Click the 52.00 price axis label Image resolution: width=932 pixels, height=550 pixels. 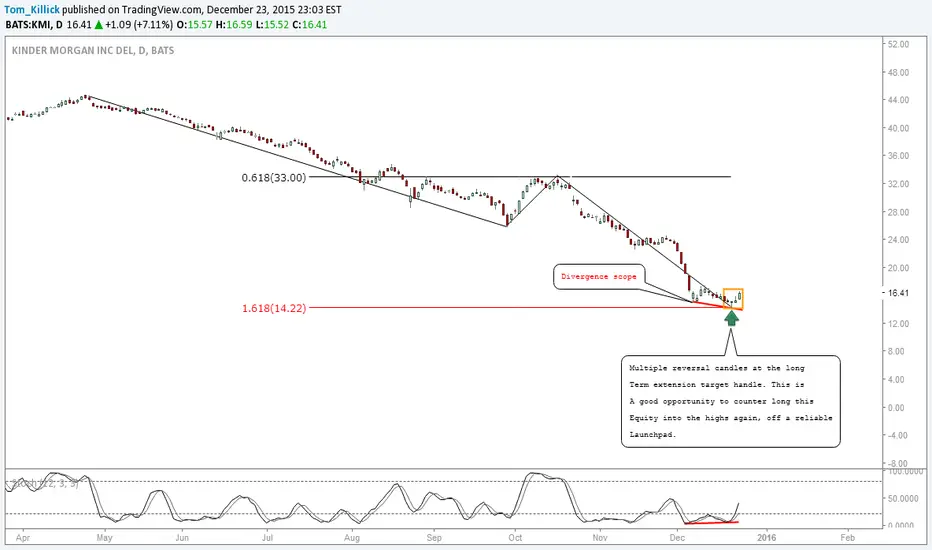pyautogui.click(x=898, y=44)
